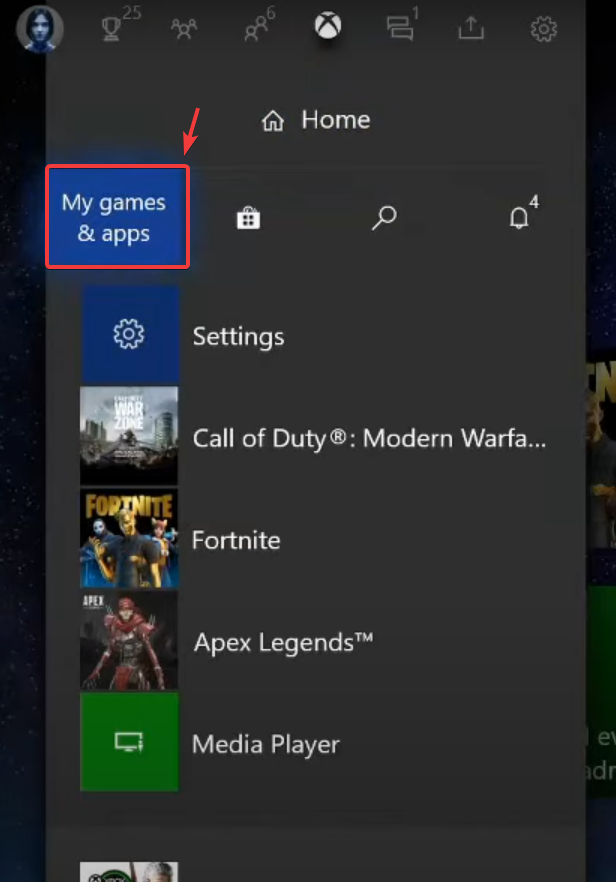Click the Apex Legends cover thumbnail
Screen dimensions: 616x882
[x=129, y=640]
